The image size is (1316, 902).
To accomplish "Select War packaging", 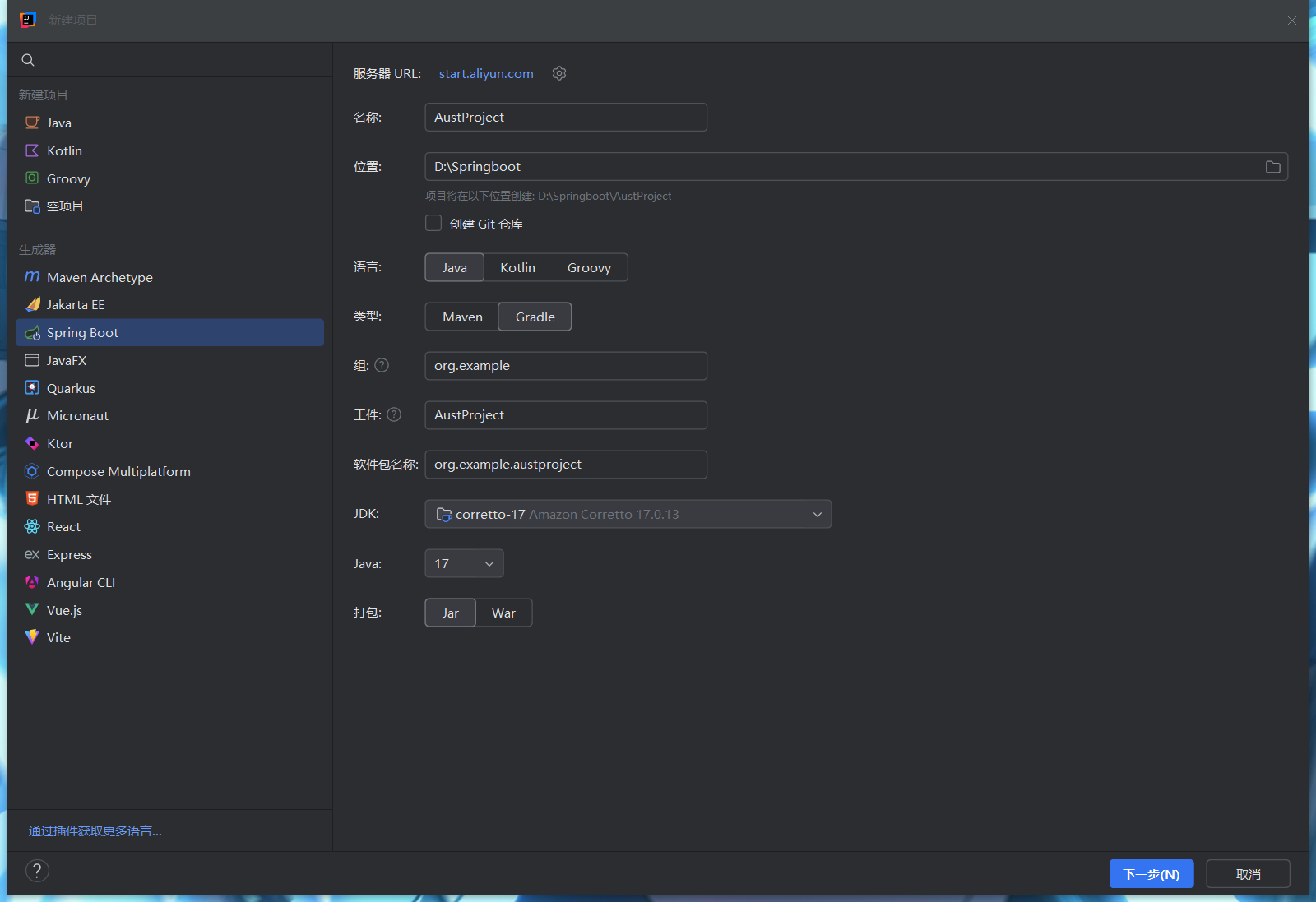I will 503,613.
